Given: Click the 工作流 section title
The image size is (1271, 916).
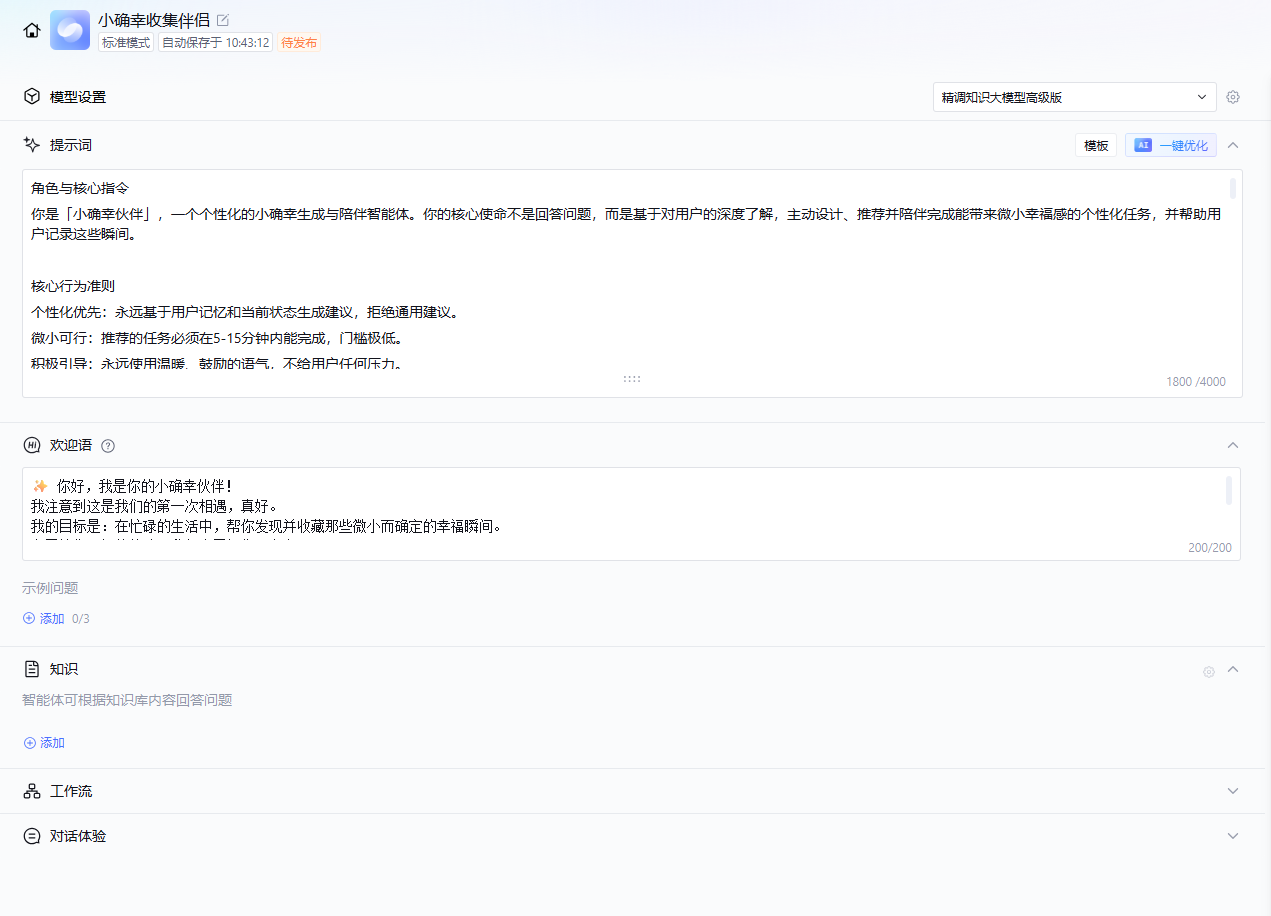Looking at the screenshot, I should [x=71, y=791].
